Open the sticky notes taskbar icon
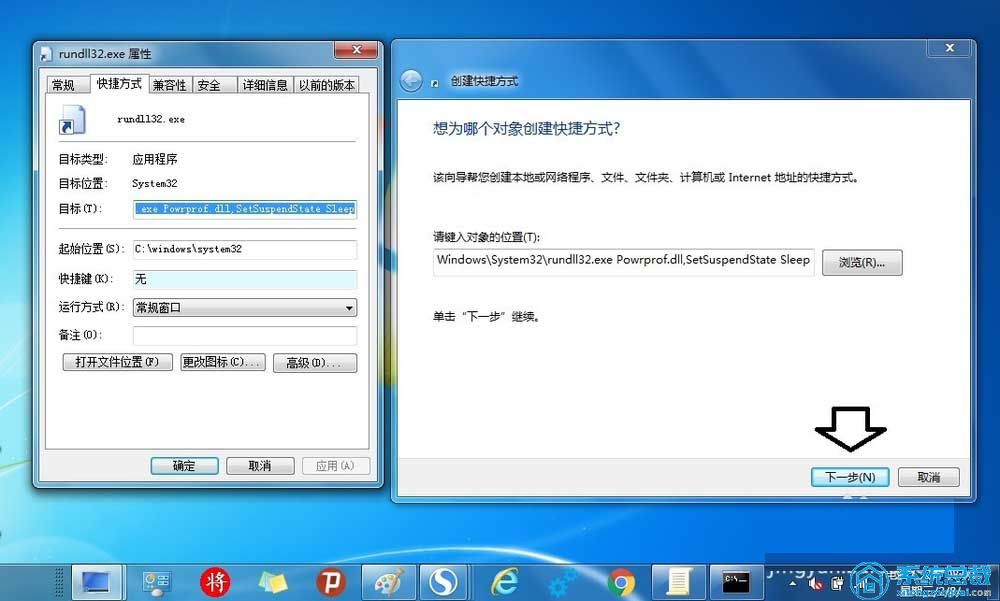Screen dimensions: 1000x601 pos(273,582)
